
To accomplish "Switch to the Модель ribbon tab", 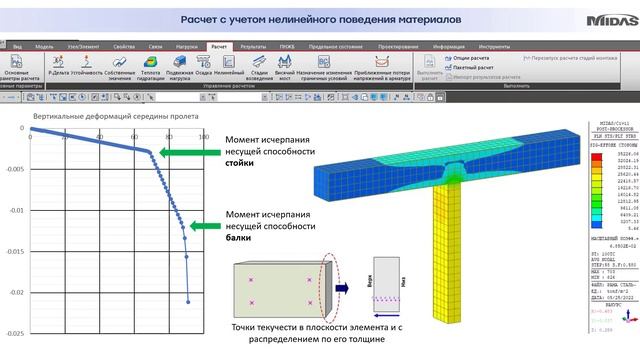I will 44,47.
